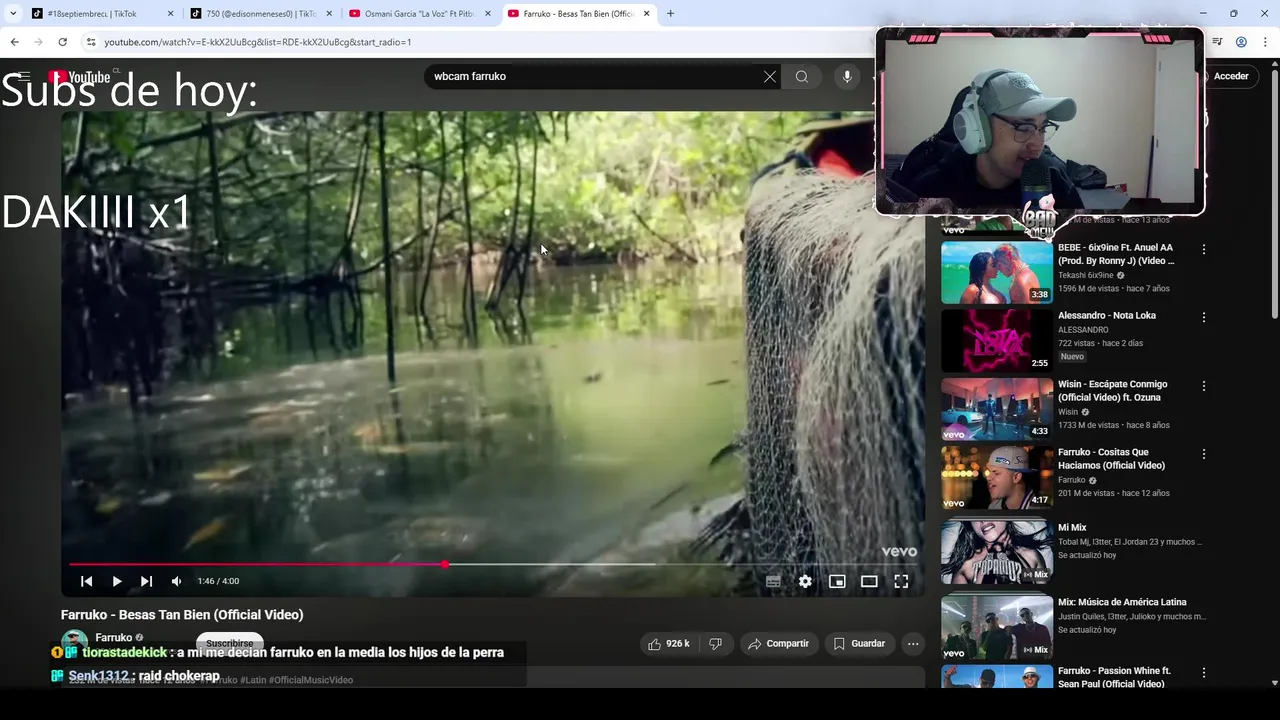This screenshot has width=1280, height=720.
Task: Open media control icon in Chrome toolbar
Action: pyautogui.click(x=1217, y=42)
